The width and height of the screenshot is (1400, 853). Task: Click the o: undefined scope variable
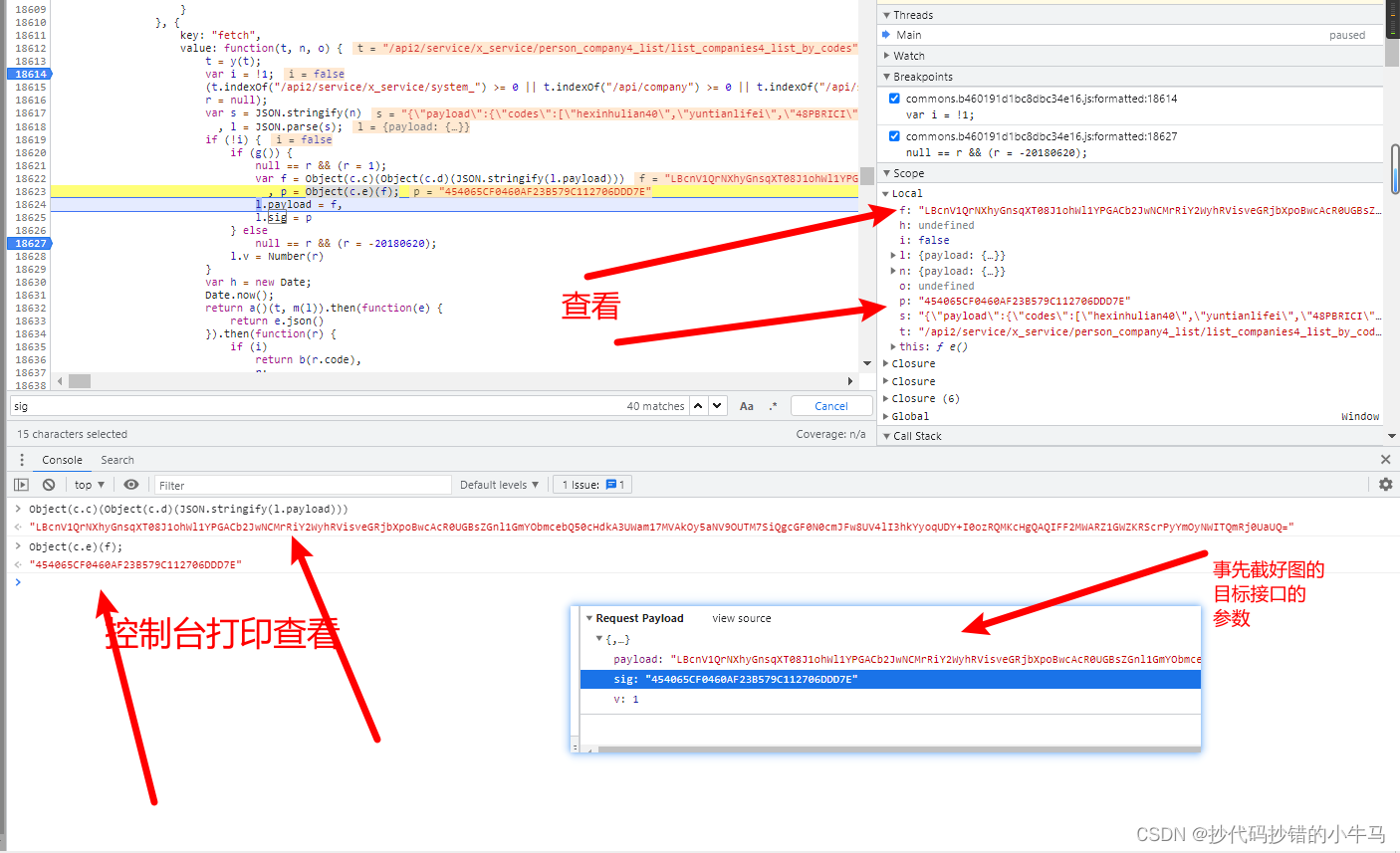(937, 286)
